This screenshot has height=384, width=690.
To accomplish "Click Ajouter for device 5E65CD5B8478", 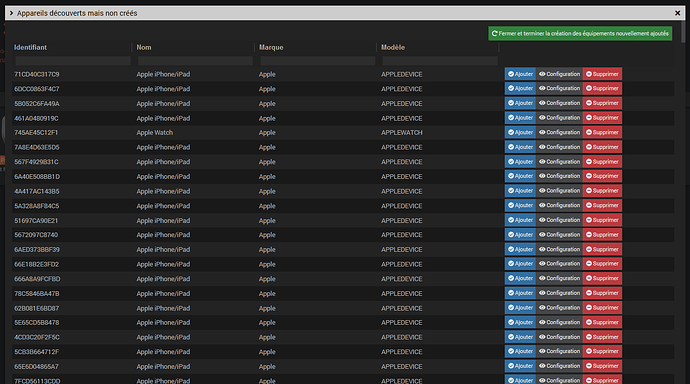I will click(x=520, y=322).
